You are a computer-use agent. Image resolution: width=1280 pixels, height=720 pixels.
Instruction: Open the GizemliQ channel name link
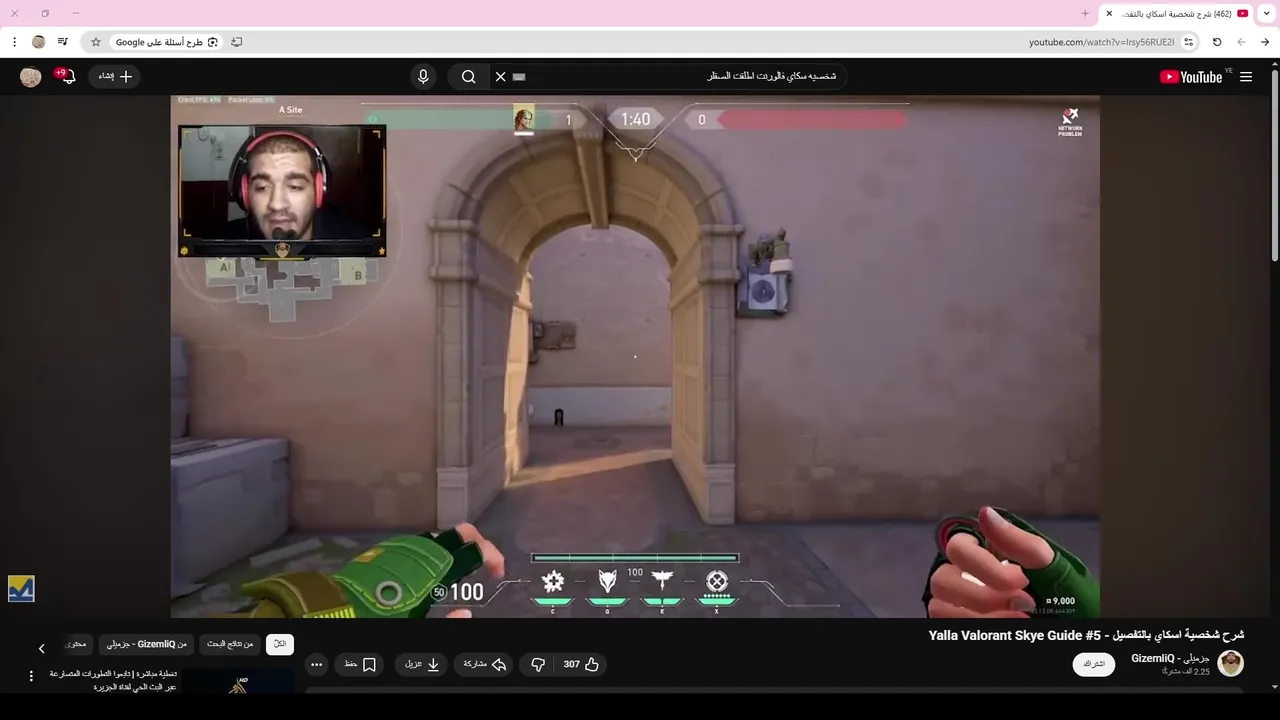click(1170, 659)
